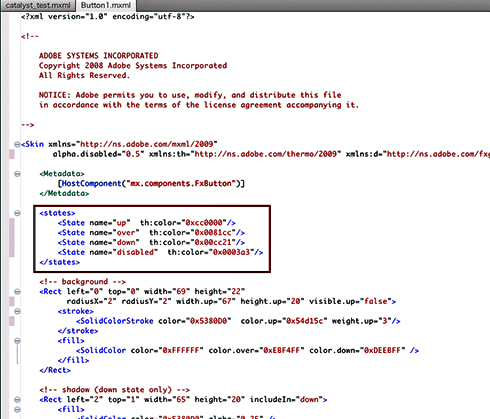Click the visible.up="false" attribute
The image size is (490, 419).
(350, 301)
